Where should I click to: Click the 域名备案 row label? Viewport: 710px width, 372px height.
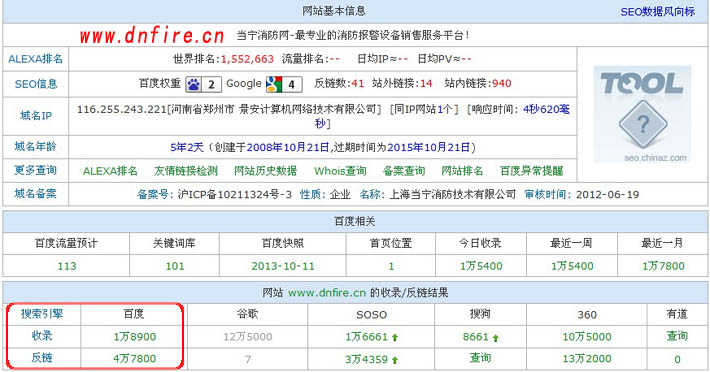36,194
